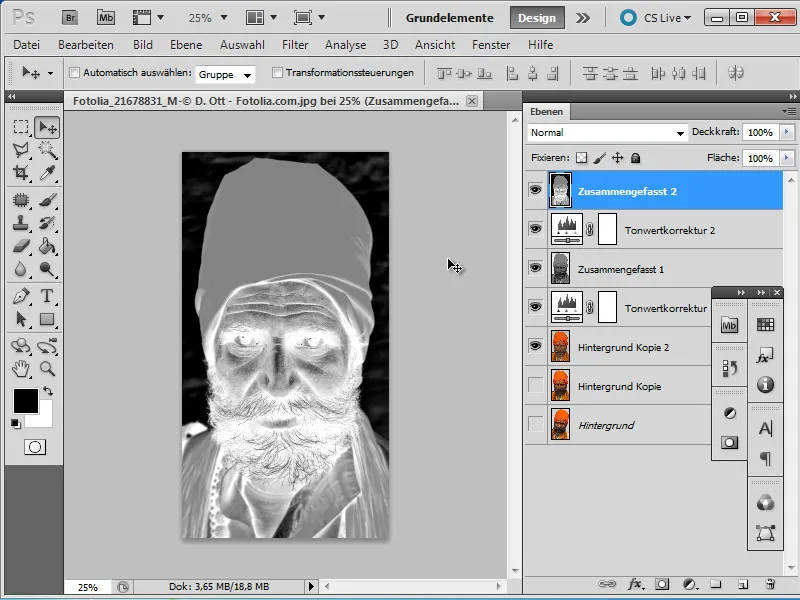Hide the Hintergrund Kopie 2 layer
The height and width of the screenshot is (600, 800).
(535, 346)
